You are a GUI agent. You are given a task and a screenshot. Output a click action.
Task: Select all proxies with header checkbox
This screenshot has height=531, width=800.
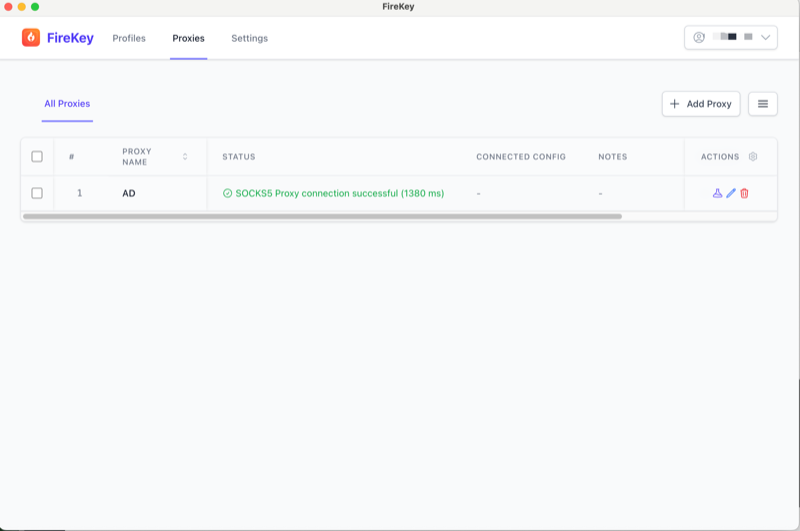tap(37, 157)
